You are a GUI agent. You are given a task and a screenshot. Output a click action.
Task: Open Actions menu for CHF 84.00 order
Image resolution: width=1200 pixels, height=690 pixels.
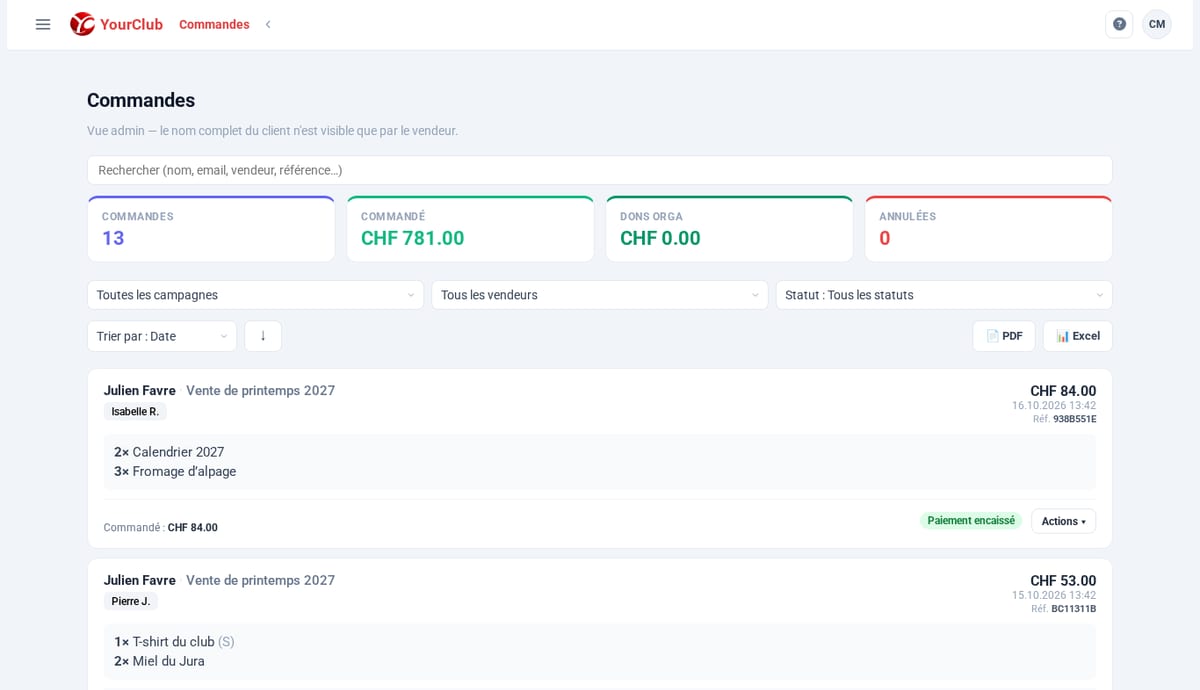click(x=1064, y=521)
